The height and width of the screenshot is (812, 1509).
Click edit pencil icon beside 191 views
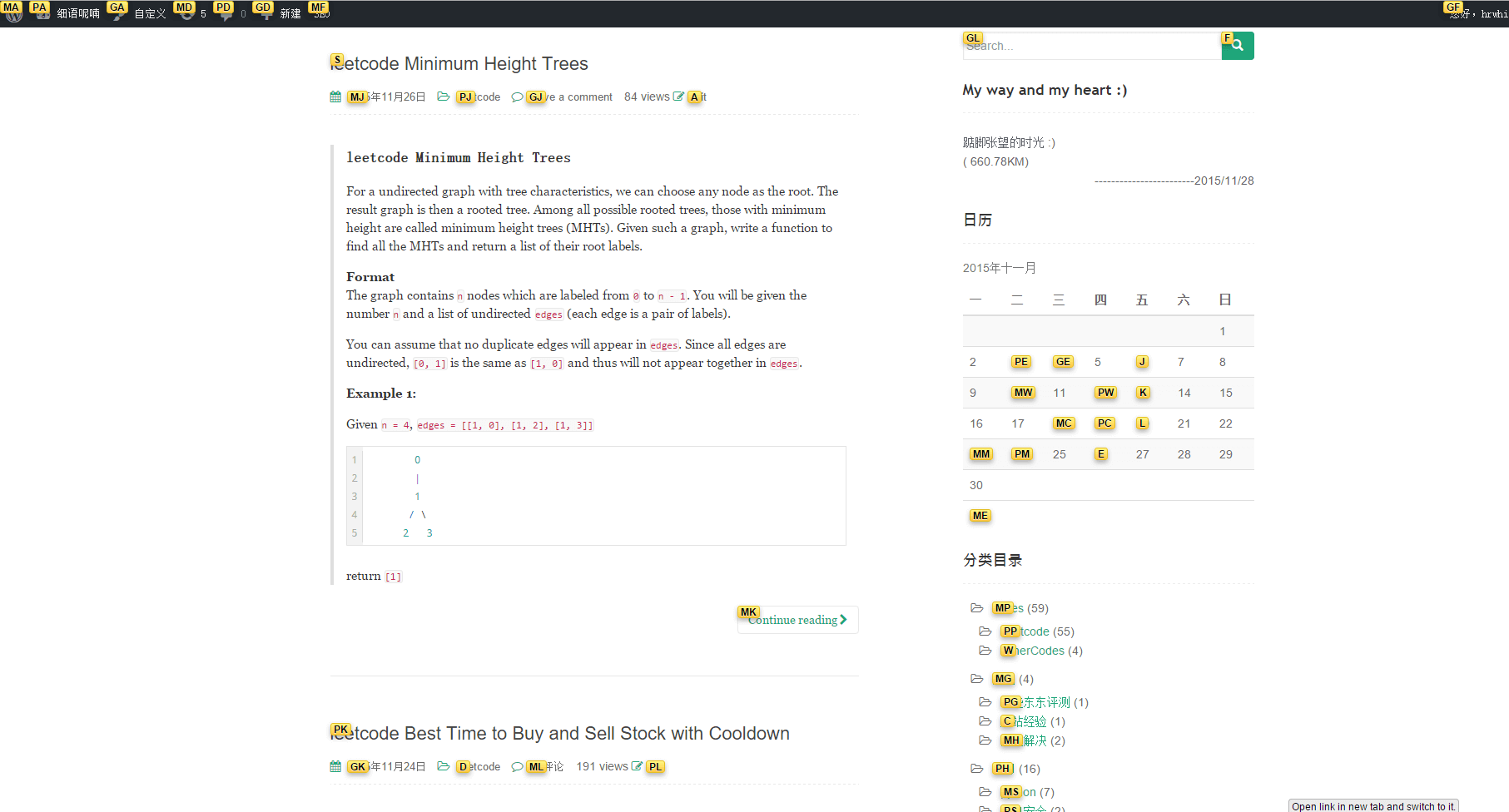[x=637, y=766]
